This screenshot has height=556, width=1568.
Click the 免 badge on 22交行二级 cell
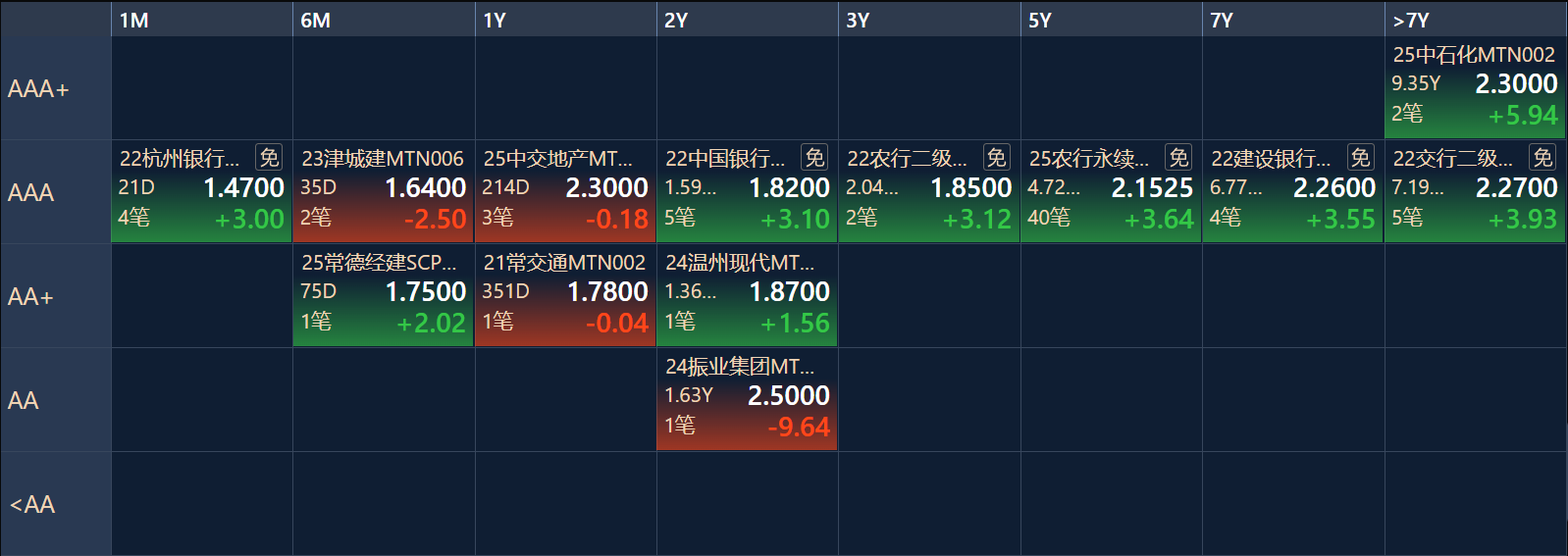coord(1542,157)
